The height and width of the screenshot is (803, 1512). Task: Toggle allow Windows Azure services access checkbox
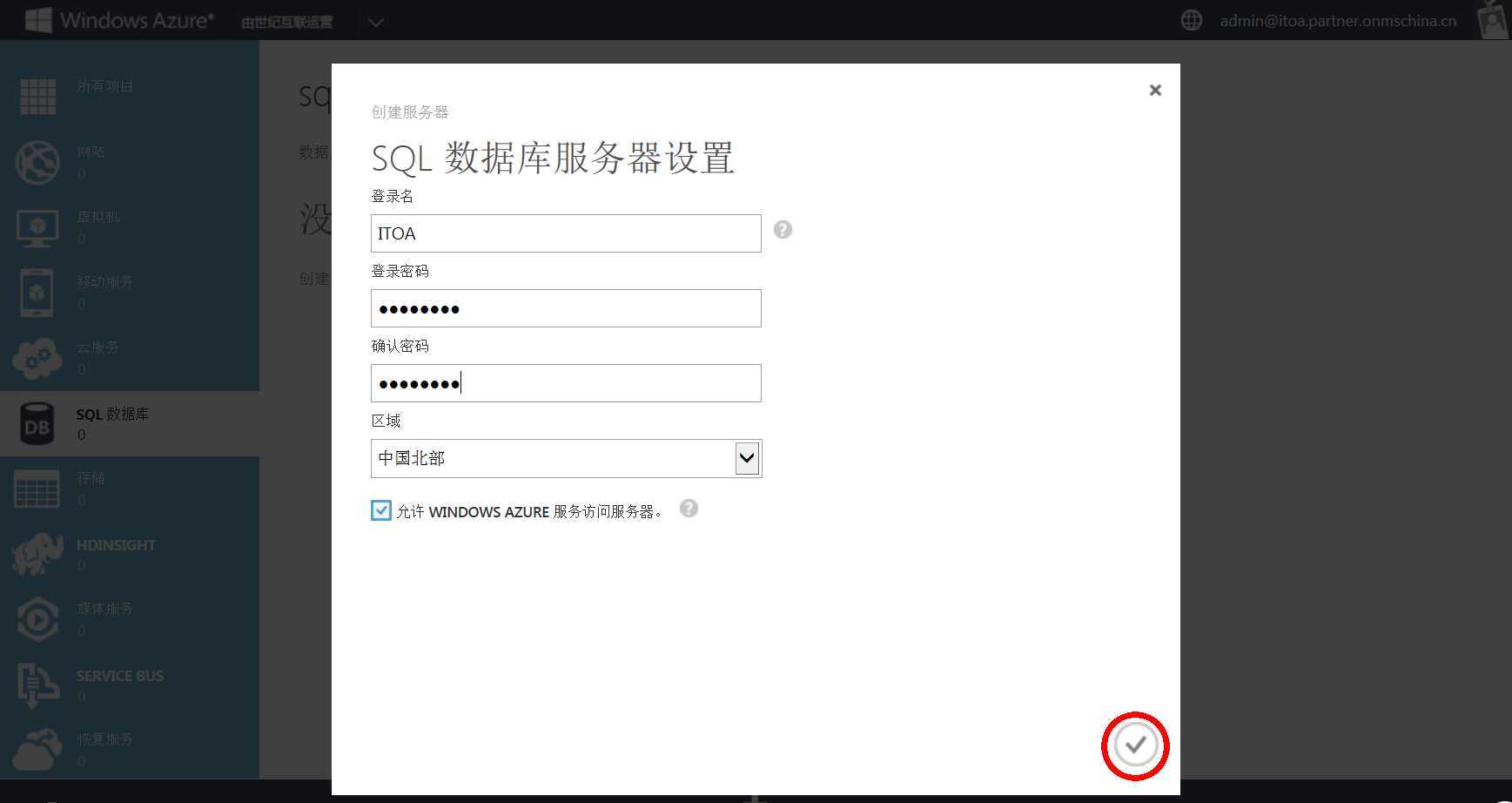[381, 510]
